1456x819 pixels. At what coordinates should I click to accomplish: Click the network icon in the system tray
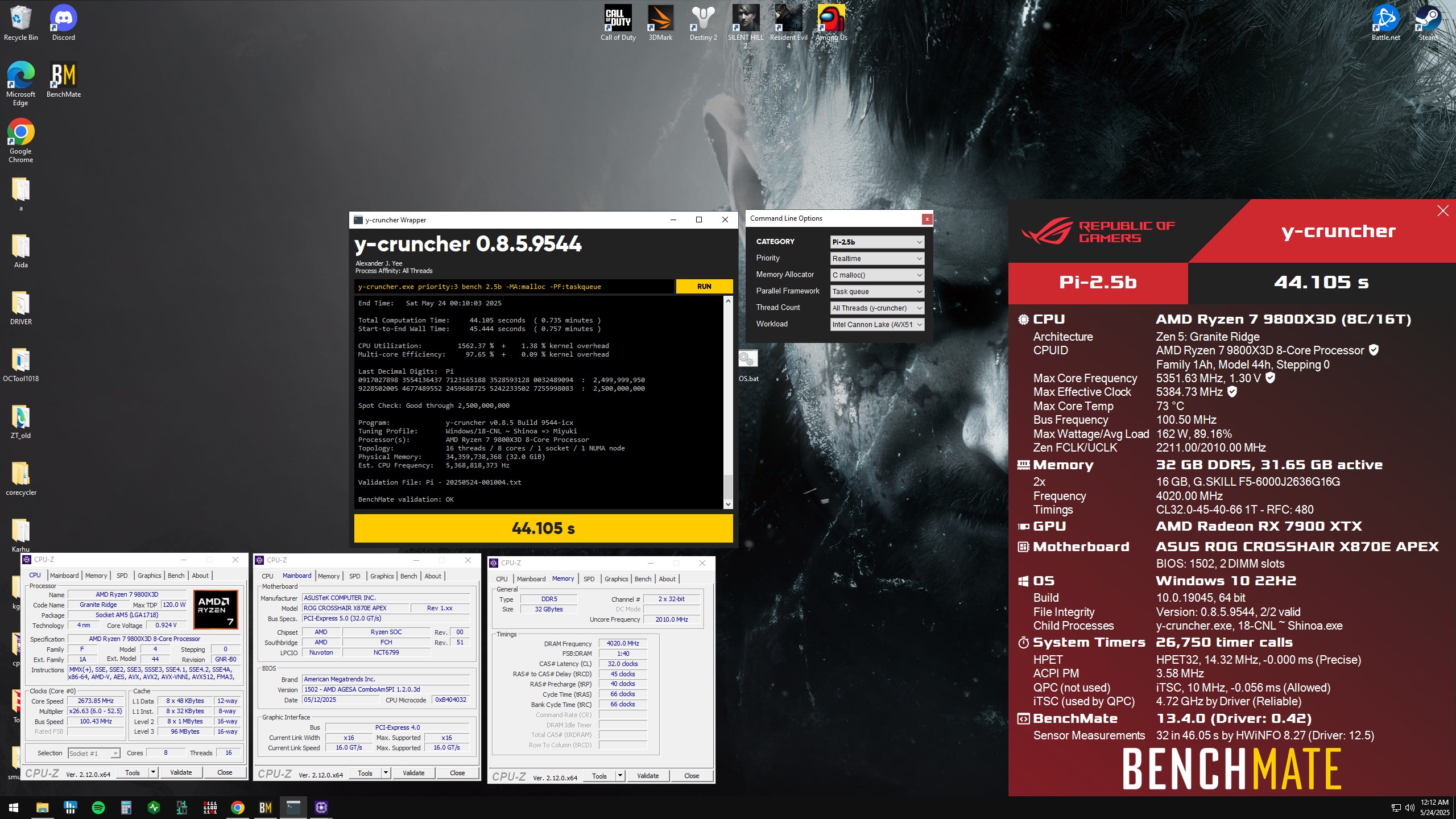1396,808
